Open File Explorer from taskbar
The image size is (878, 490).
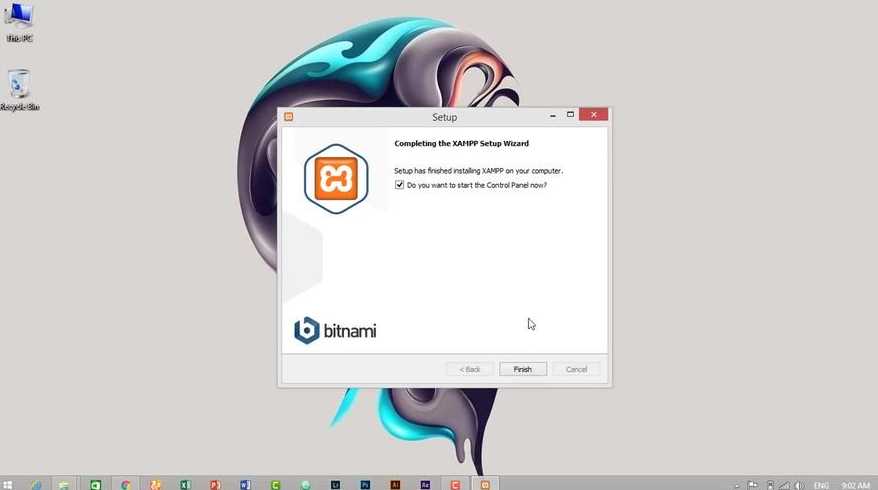[x=64, y=484]
